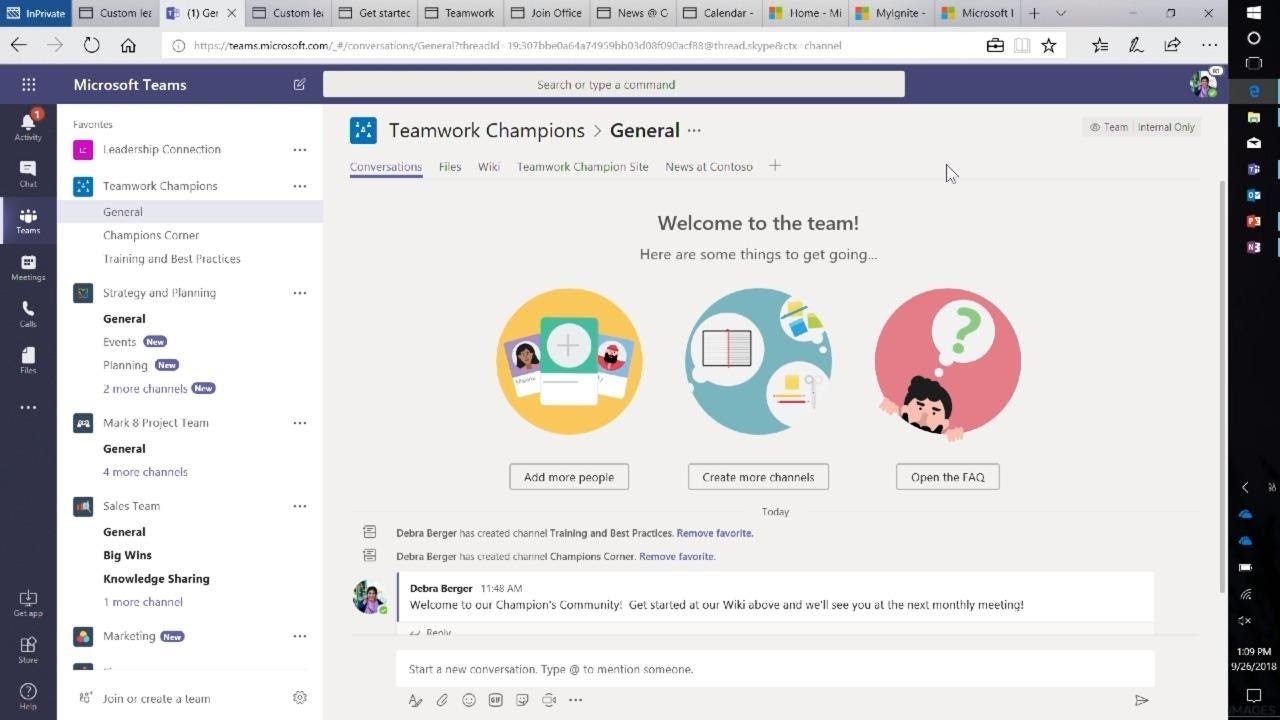Open more compose options ellipsis

tap(575, 700)
